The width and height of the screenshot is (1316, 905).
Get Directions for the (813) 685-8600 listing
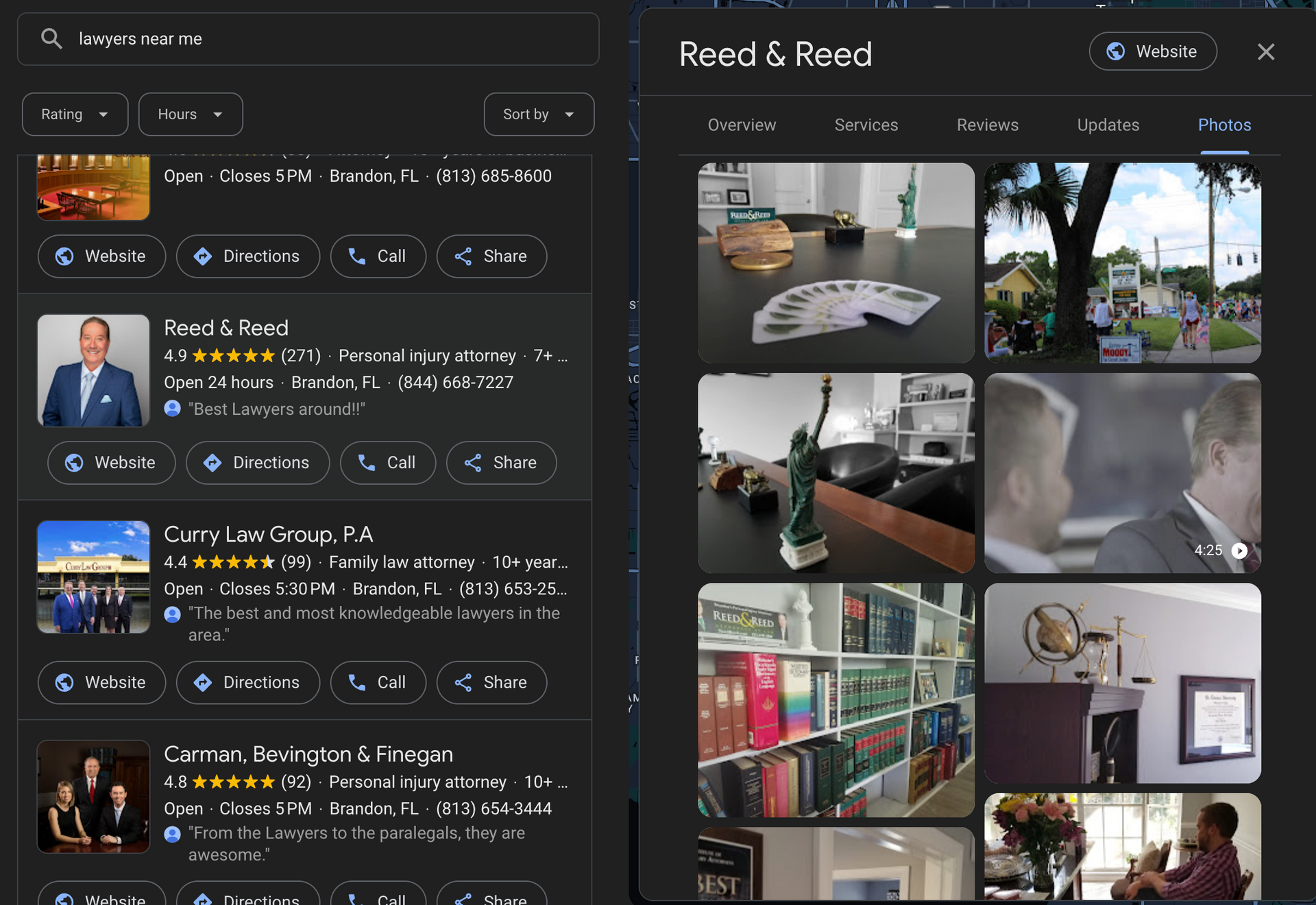click(x=248, y=256)
